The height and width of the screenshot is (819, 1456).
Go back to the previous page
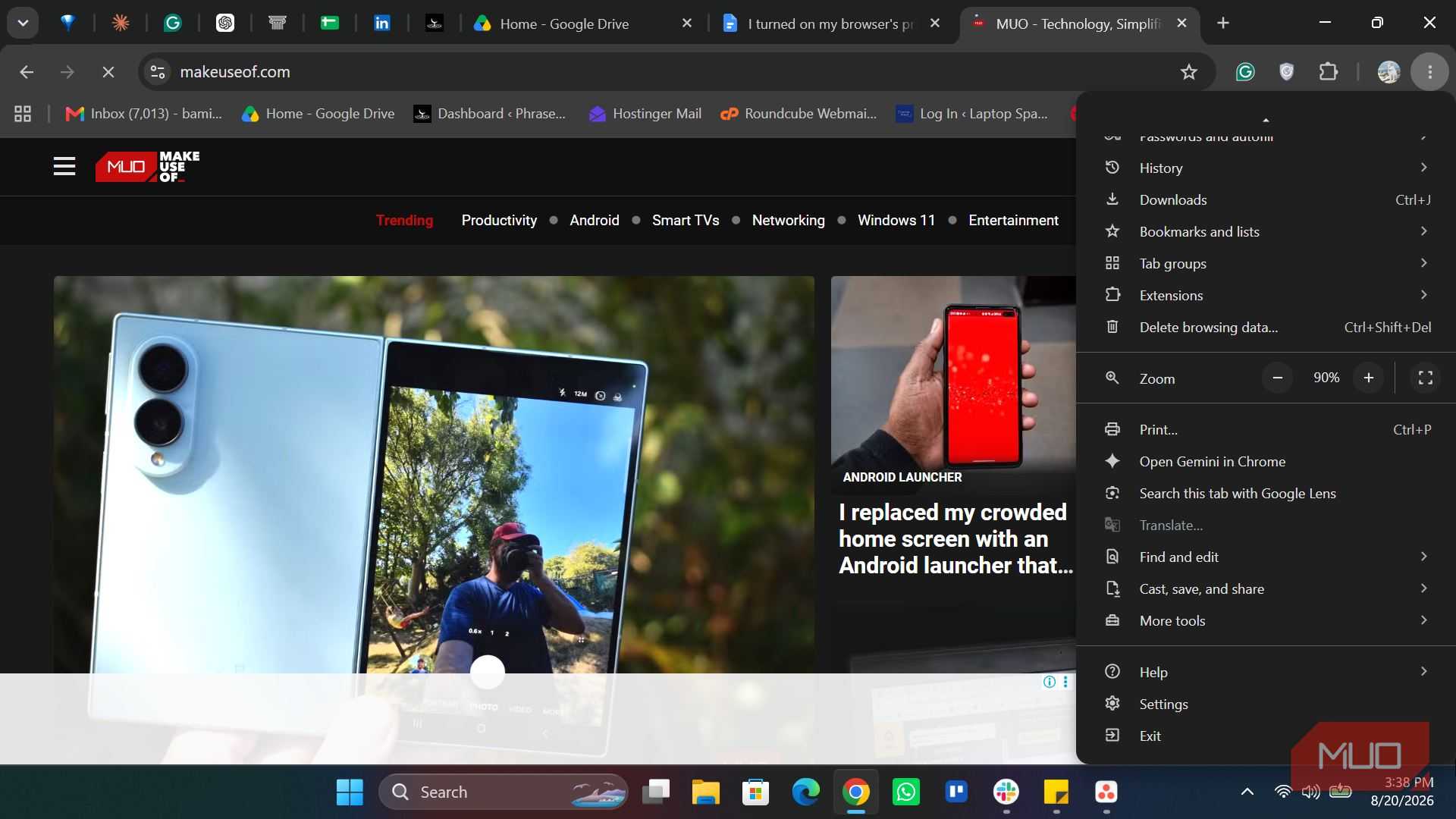[x=27, y=72]
